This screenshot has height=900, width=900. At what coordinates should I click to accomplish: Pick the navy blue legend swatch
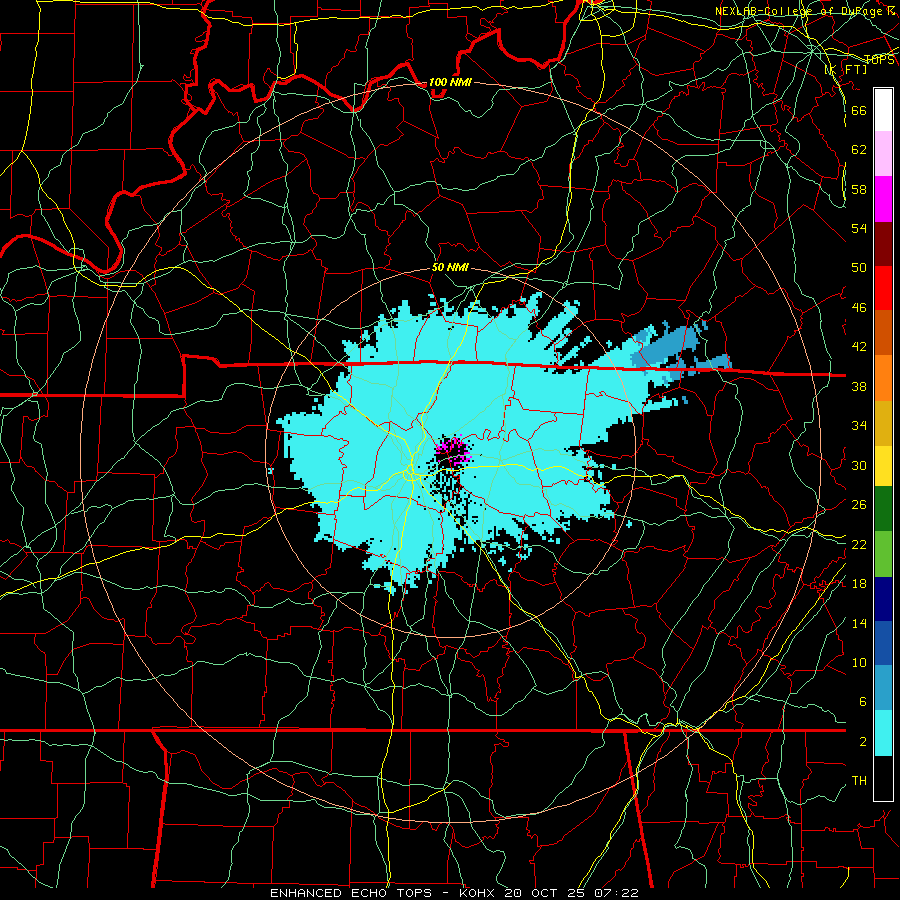(883, 599)
